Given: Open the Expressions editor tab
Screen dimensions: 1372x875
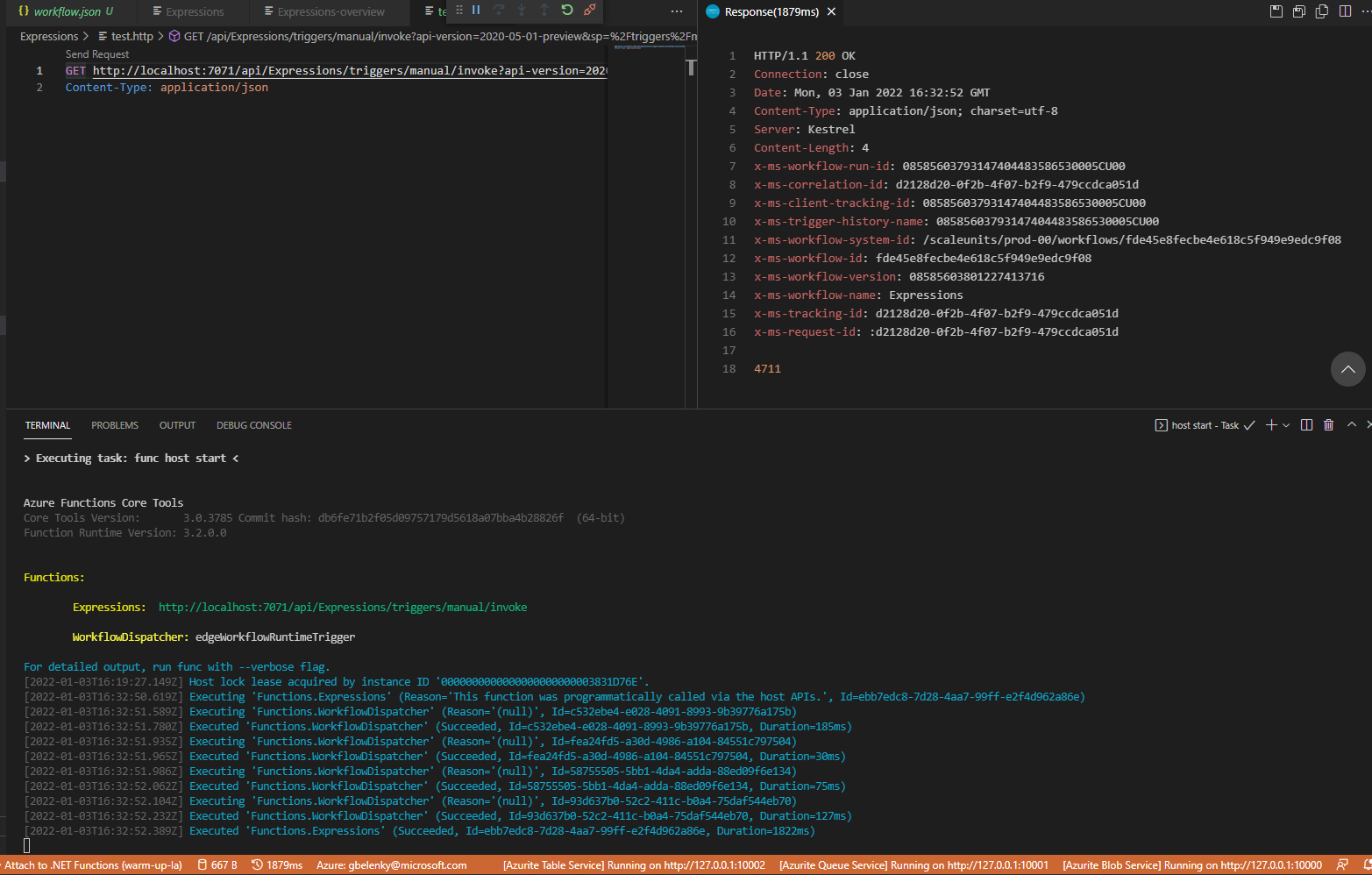Looking at the screenshot, I should pyautogui.click(x=195, y=11).
